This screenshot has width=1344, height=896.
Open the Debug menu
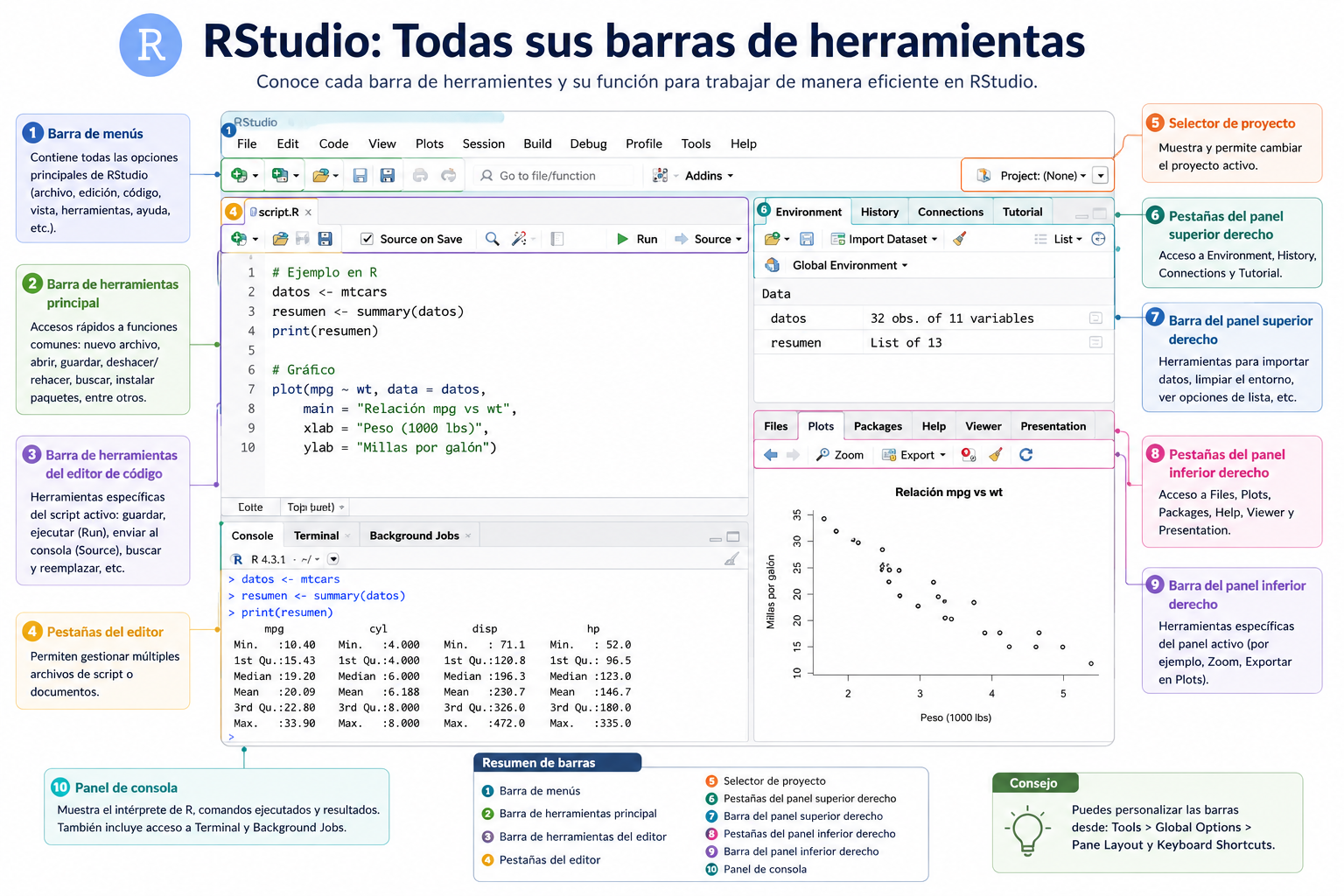(x=588, y=143)
